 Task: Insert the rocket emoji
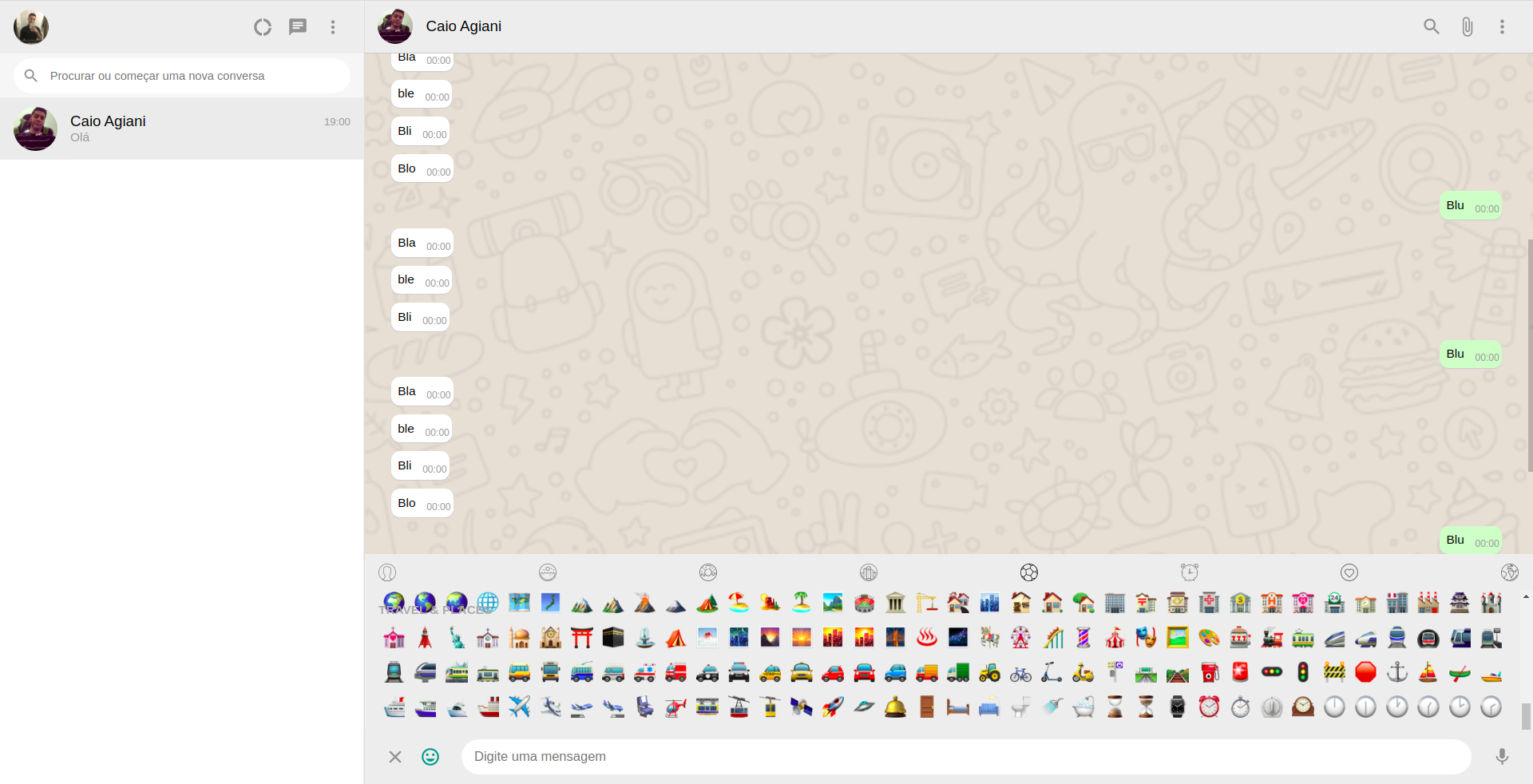[833, 707]
